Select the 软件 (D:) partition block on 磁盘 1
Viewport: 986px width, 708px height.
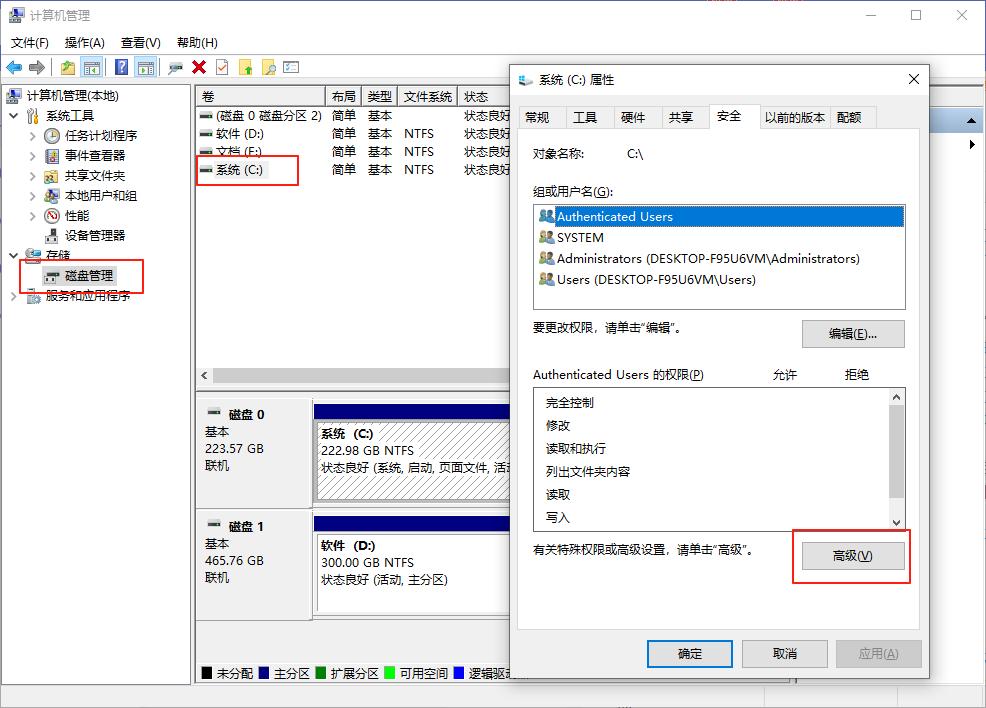point(413,572)
